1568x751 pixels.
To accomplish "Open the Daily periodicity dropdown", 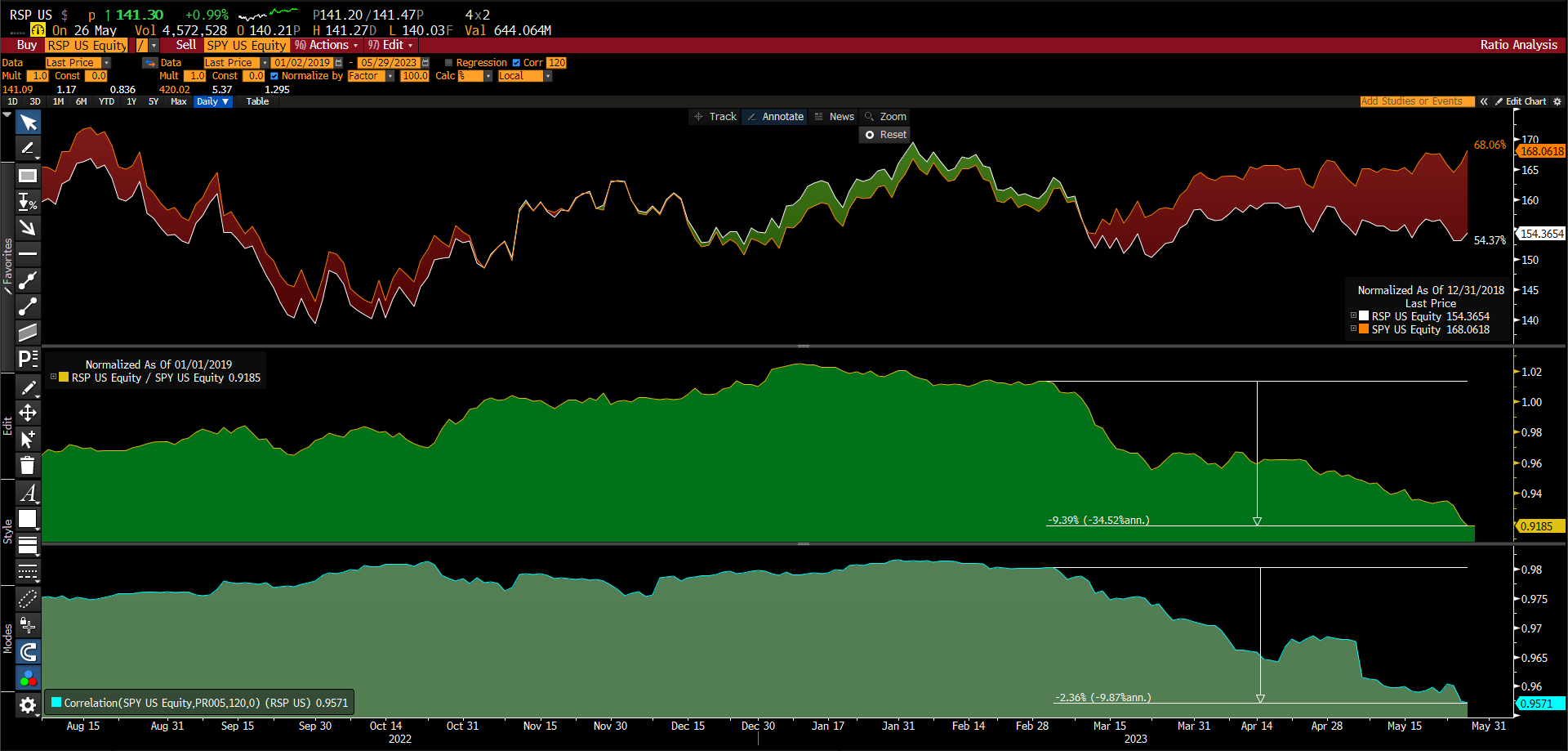I will (213, 102).
